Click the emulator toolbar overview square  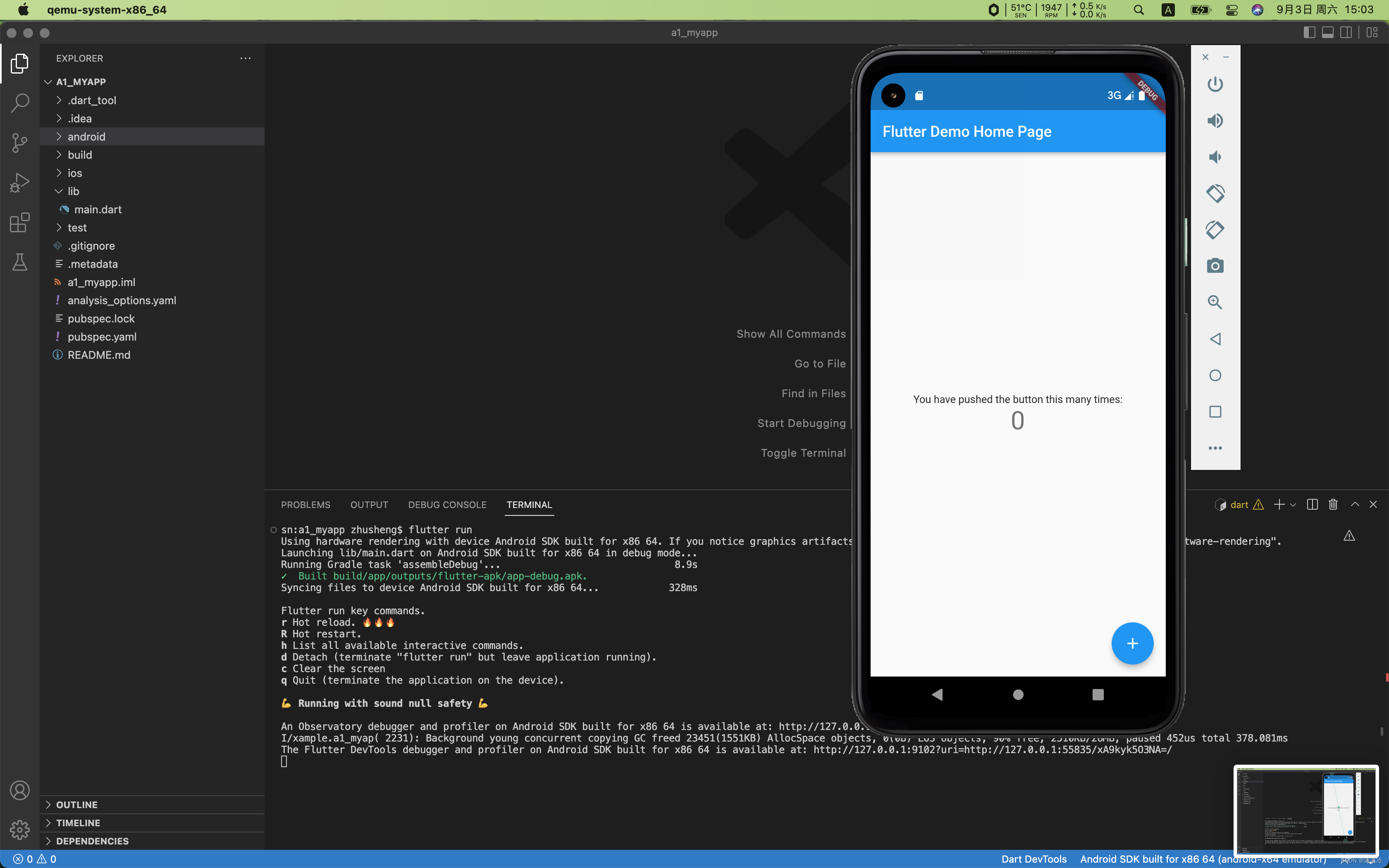point(1215,412)
